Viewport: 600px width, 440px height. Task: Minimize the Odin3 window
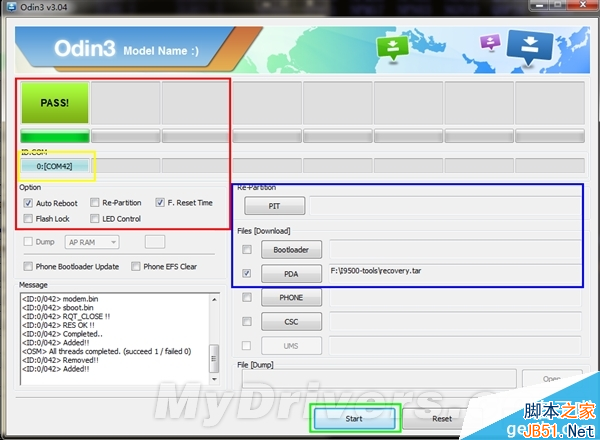[x=539, y=5]
